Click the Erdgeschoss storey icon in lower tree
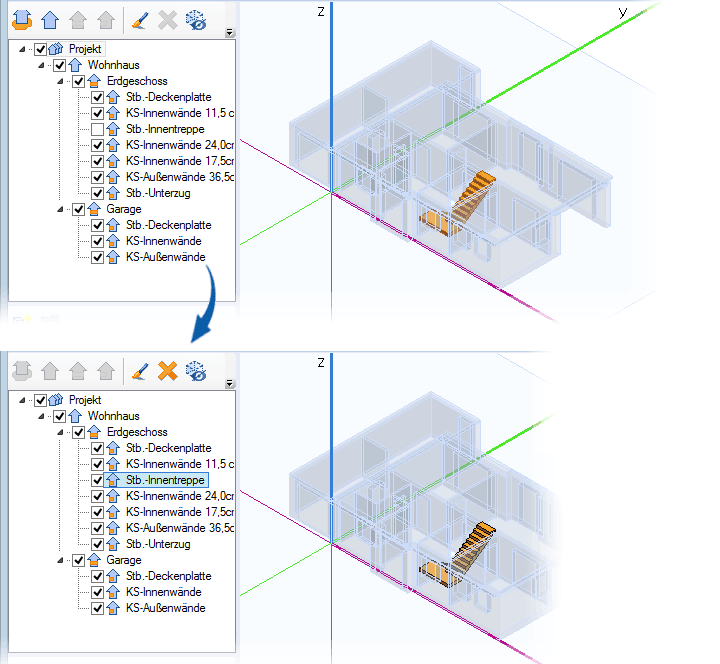Viewport: 720px width, 664px height. (x=94, y=432)
